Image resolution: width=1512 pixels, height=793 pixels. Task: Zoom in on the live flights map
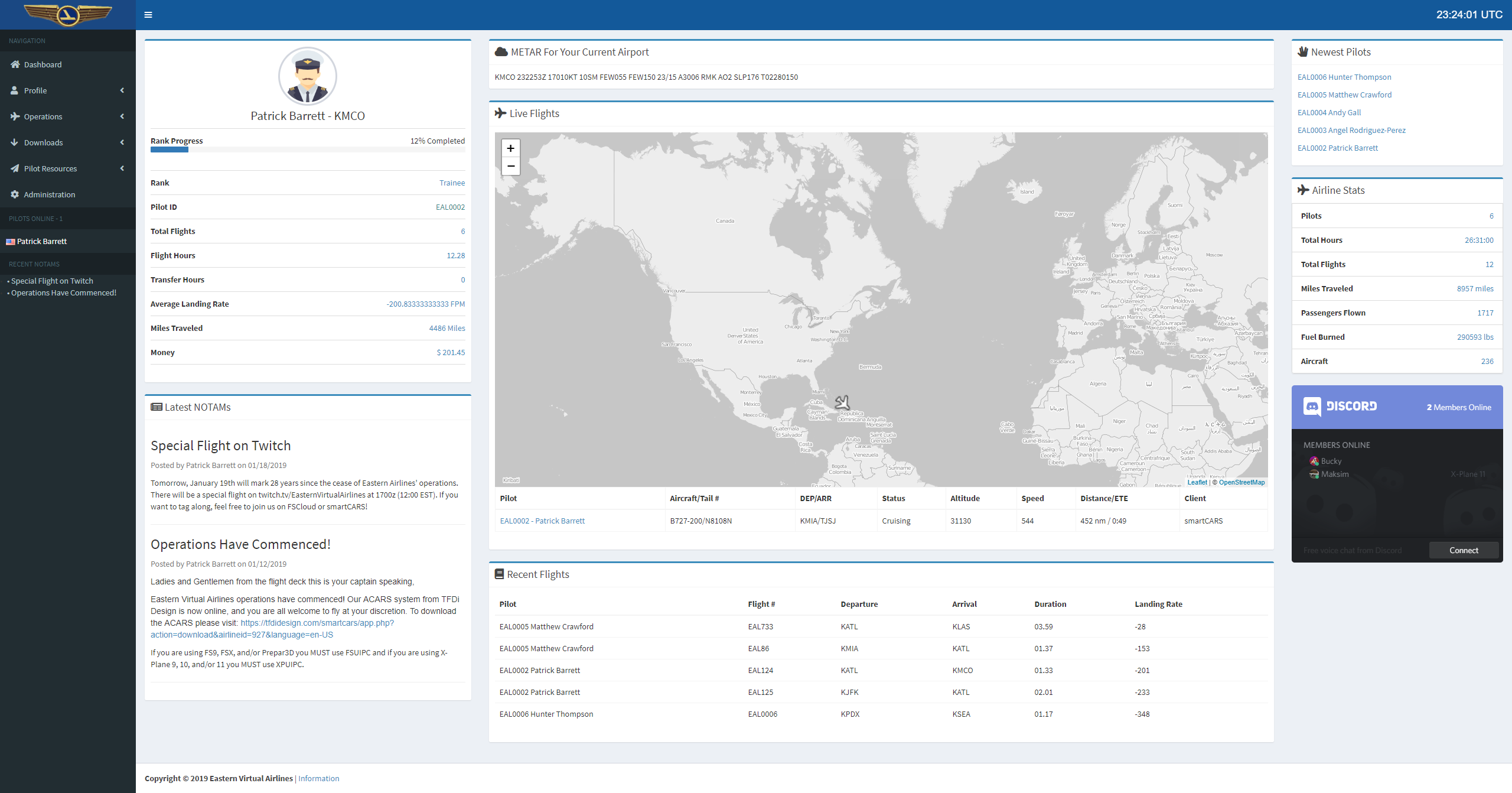pos(510,148)
